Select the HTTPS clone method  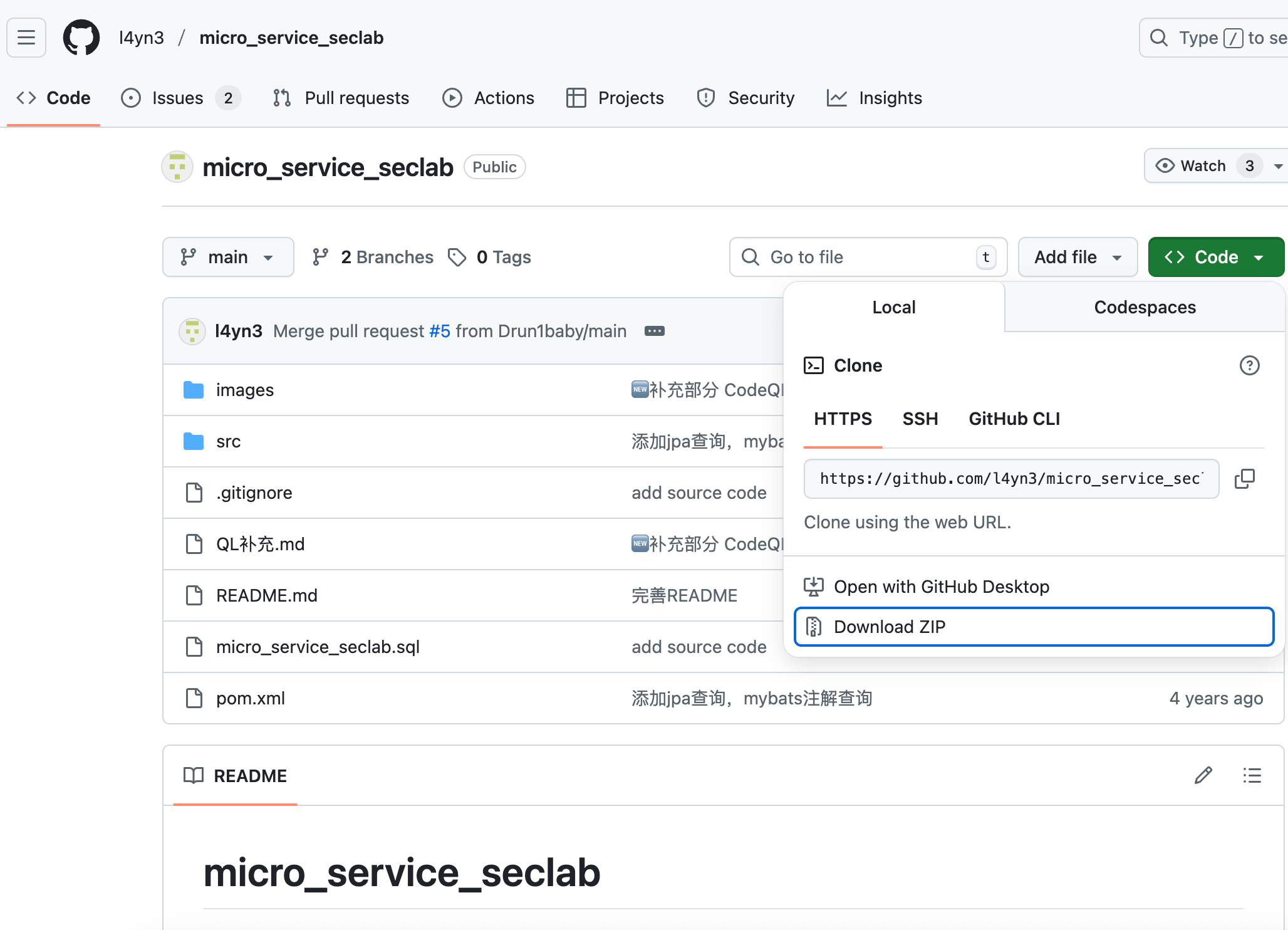click(x=843, y=419)
